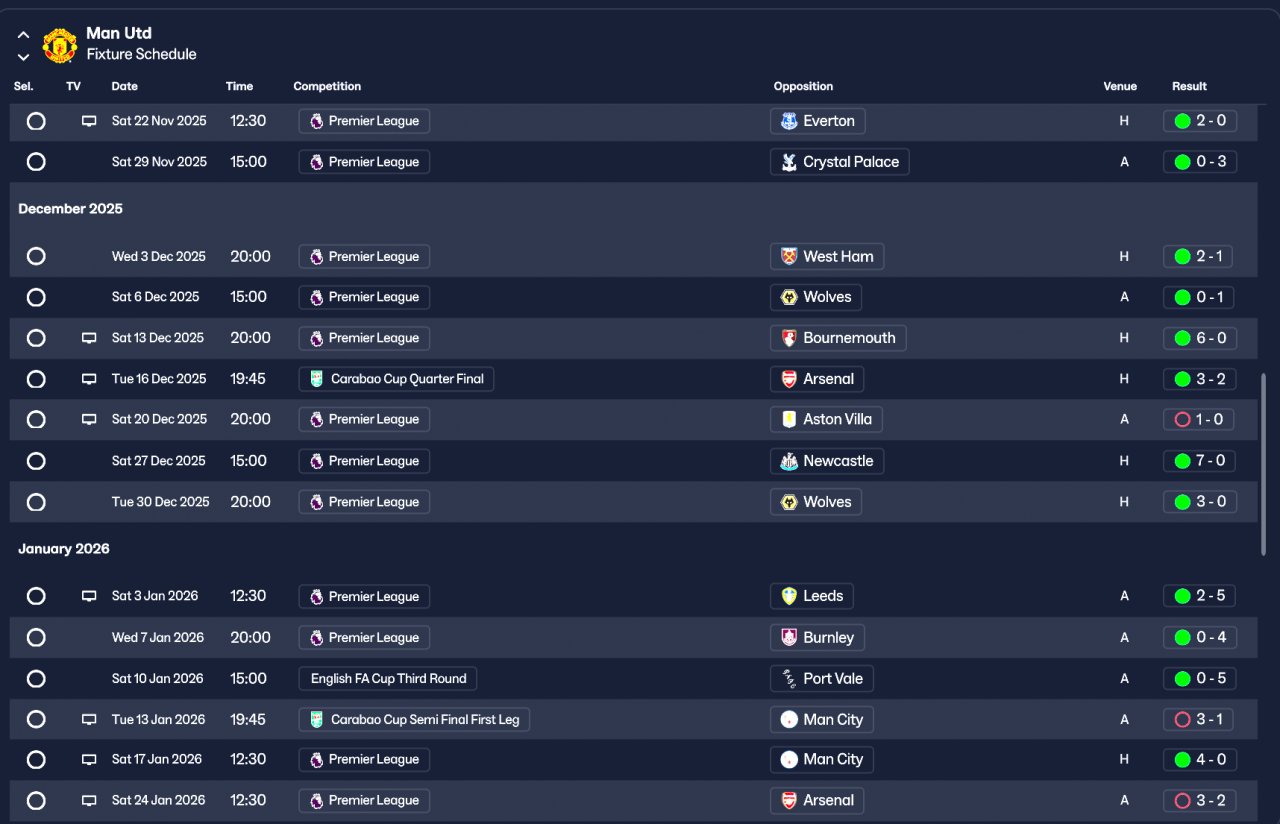Screen dimensions: 1280x824
Task: Sort by the Competition column header
Action: 327,86
